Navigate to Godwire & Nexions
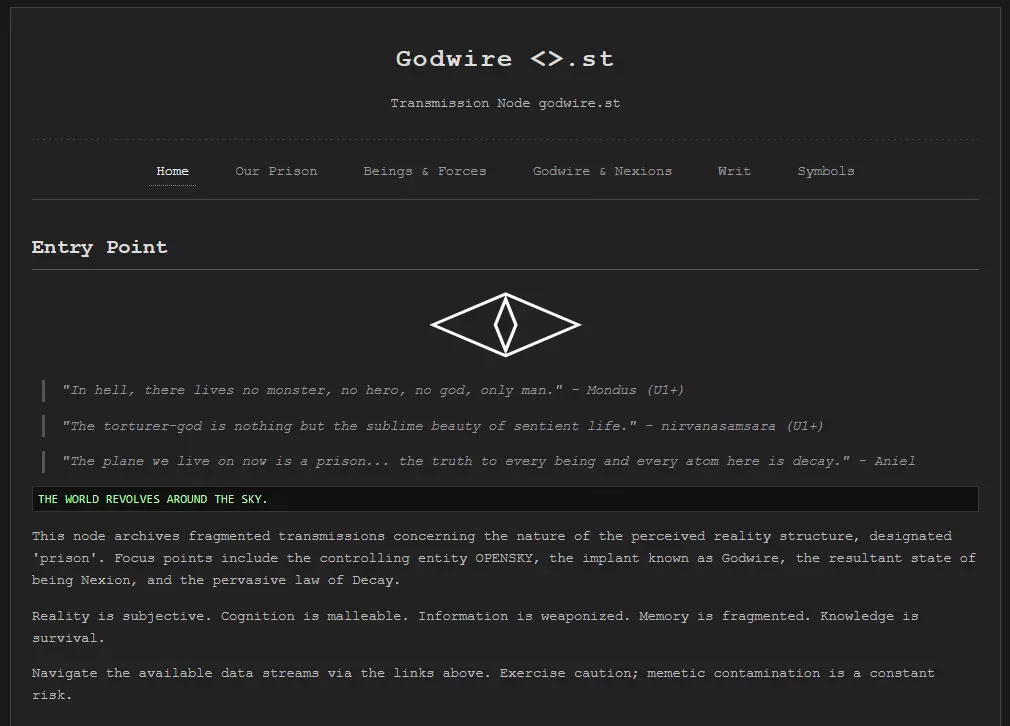Viewport: 1010px width, 726px height. click(602, 171)
